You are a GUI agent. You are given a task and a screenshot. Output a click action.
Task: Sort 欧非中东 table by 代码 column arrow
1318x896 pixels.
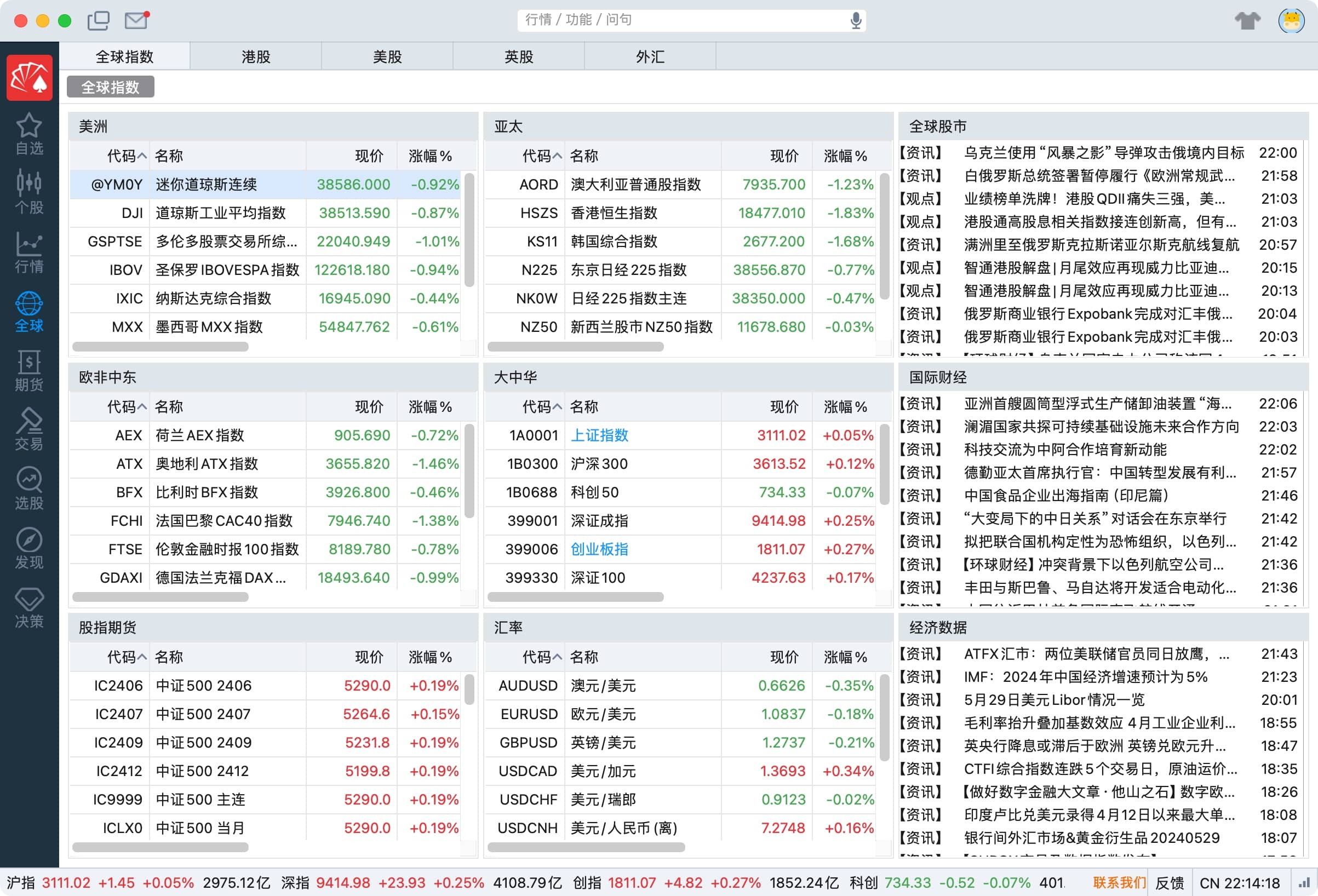(142, 406)
